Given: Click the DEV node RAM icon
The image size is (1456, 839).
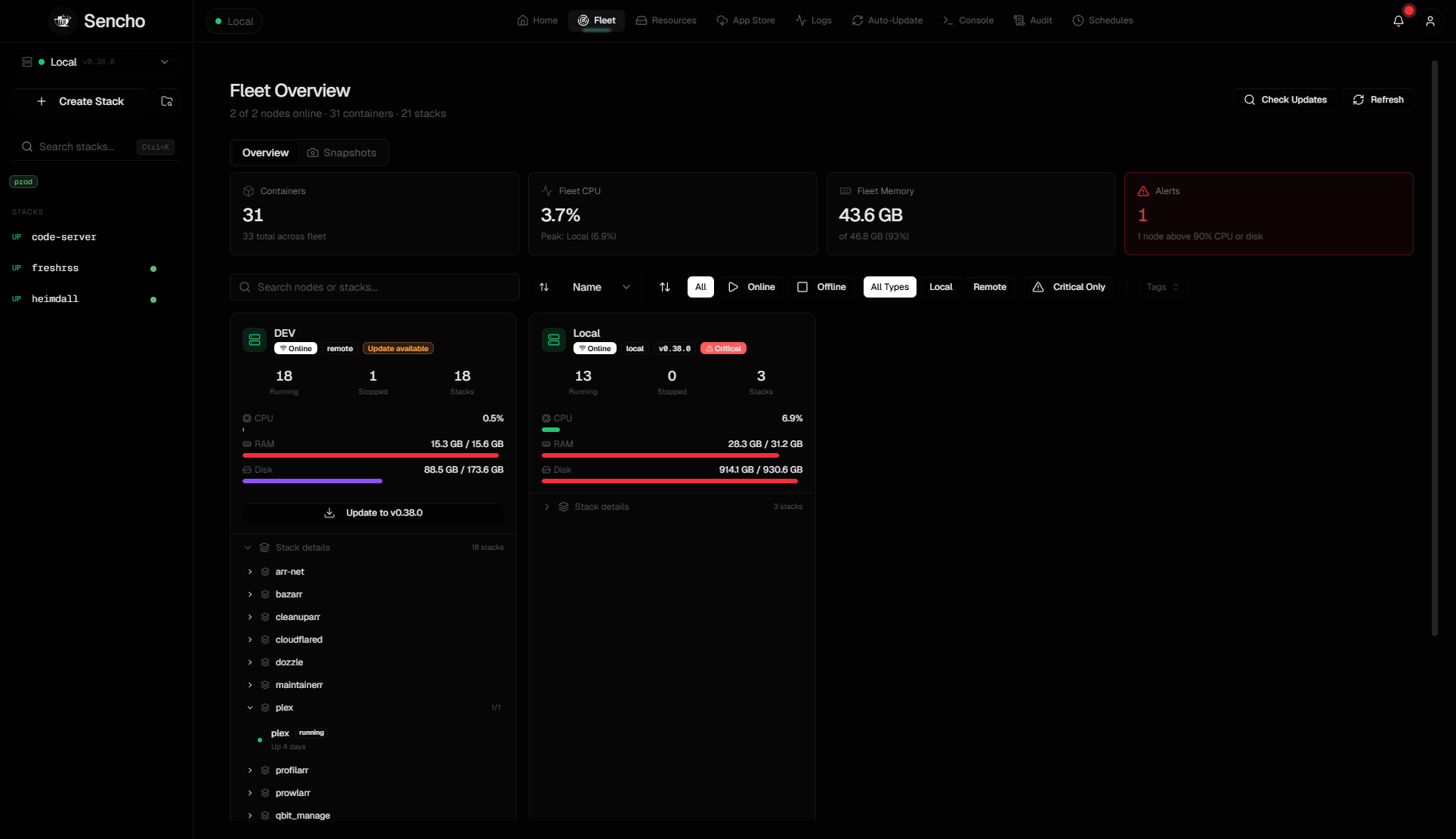Looking at the screenshot, I should [247, 444].
